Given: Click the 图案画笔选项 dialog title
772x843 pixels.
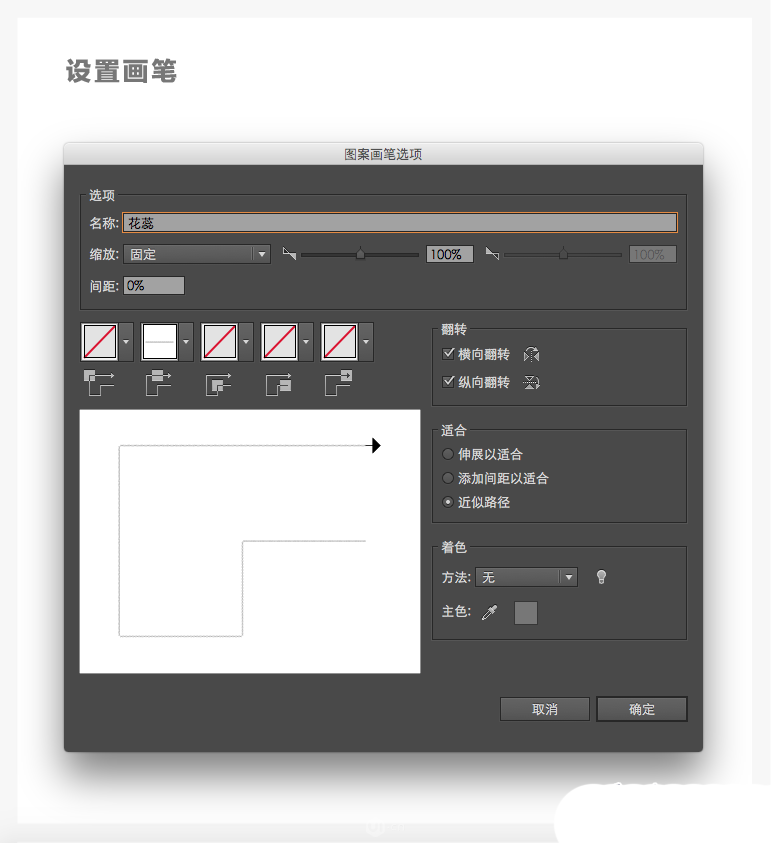Looking at the screenshot, I should coord(383,154).
